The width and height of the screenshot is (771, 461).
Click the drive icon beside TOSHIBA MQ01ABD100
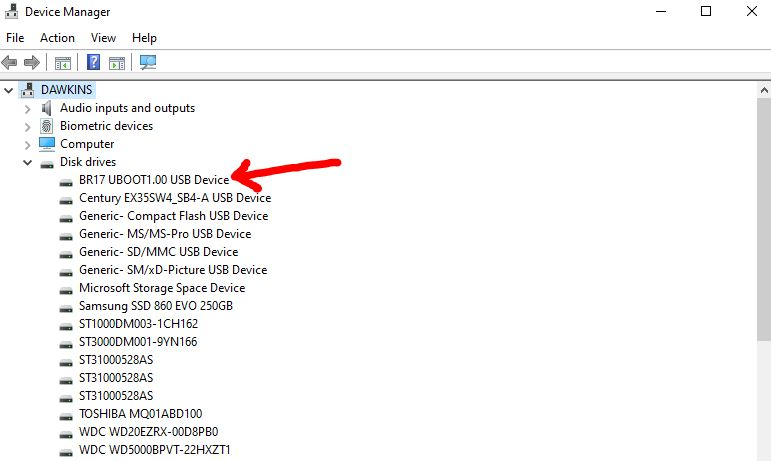[66, 417]
